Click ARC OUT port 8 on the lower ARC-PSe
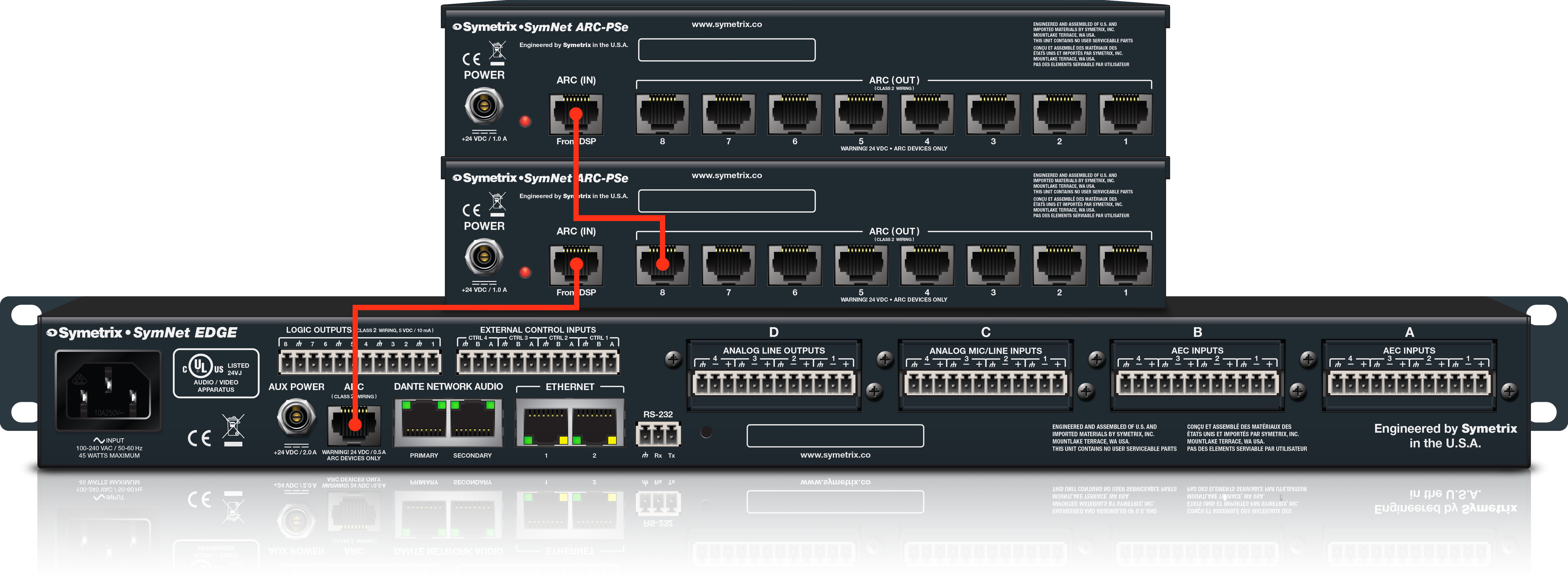Viewport: 1568px width, 577px height. [x=662, y=265]
